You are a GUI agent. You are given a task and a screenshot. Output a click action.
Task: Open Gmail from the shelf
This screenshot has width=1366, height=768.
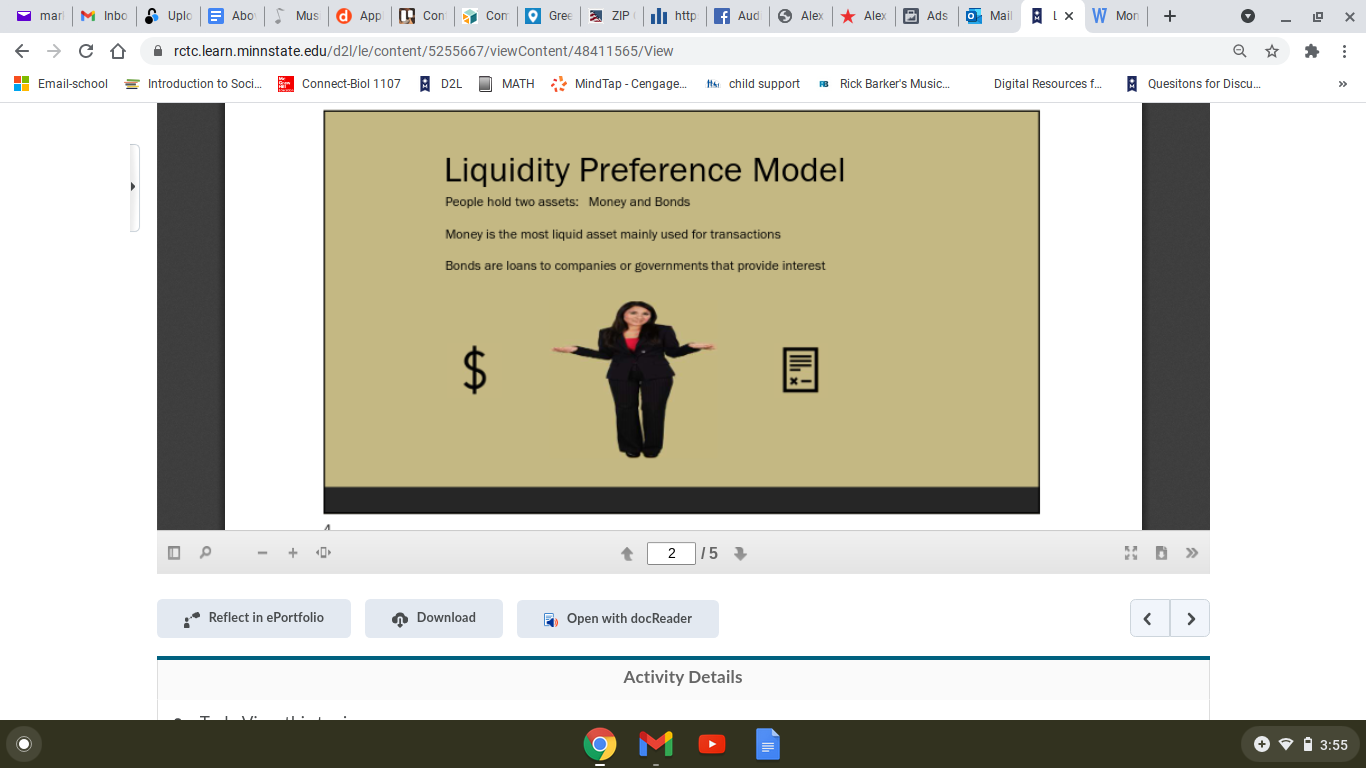[655, 744]
